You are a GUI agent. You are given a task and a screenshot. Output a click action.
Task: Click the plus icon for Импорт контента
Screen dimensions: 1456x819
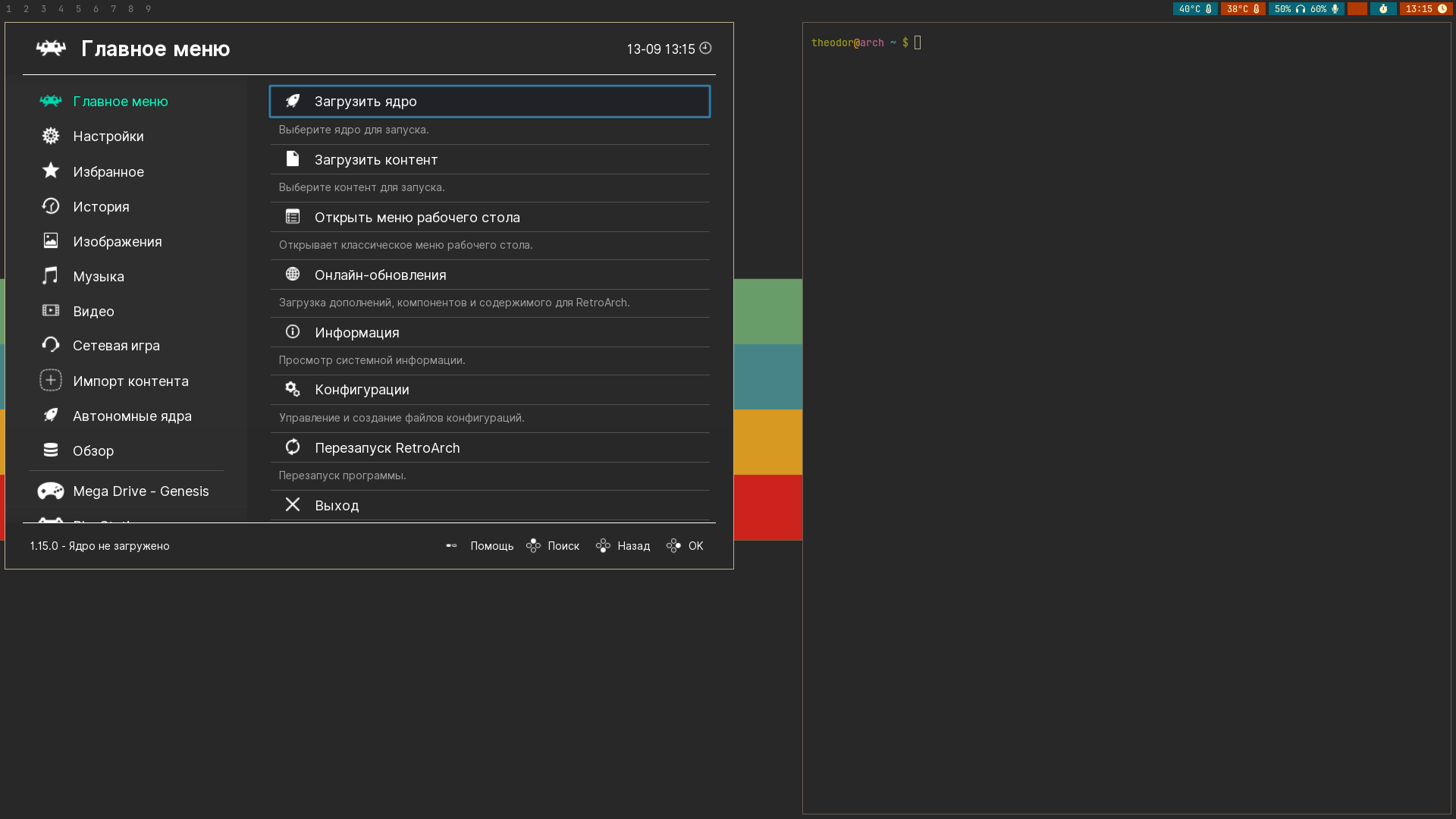[51, 380]
